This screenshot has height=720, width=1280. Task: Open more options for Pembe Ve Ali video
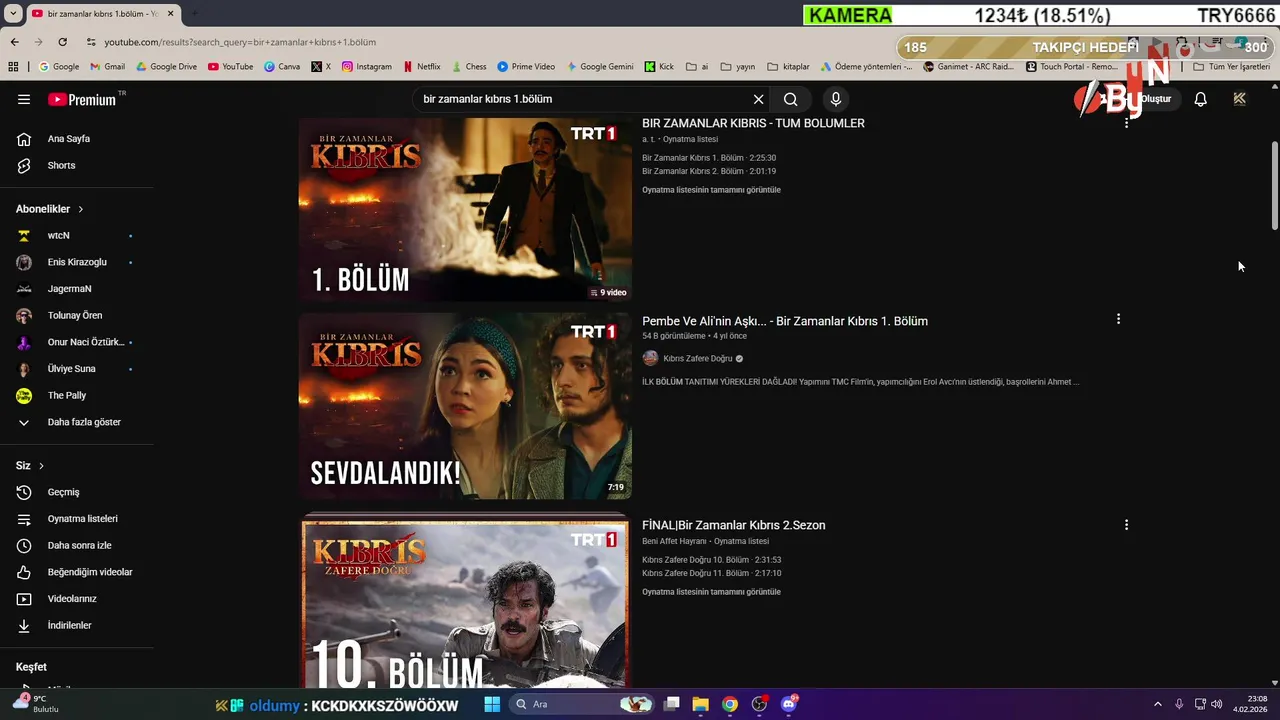pos(1118,319)
